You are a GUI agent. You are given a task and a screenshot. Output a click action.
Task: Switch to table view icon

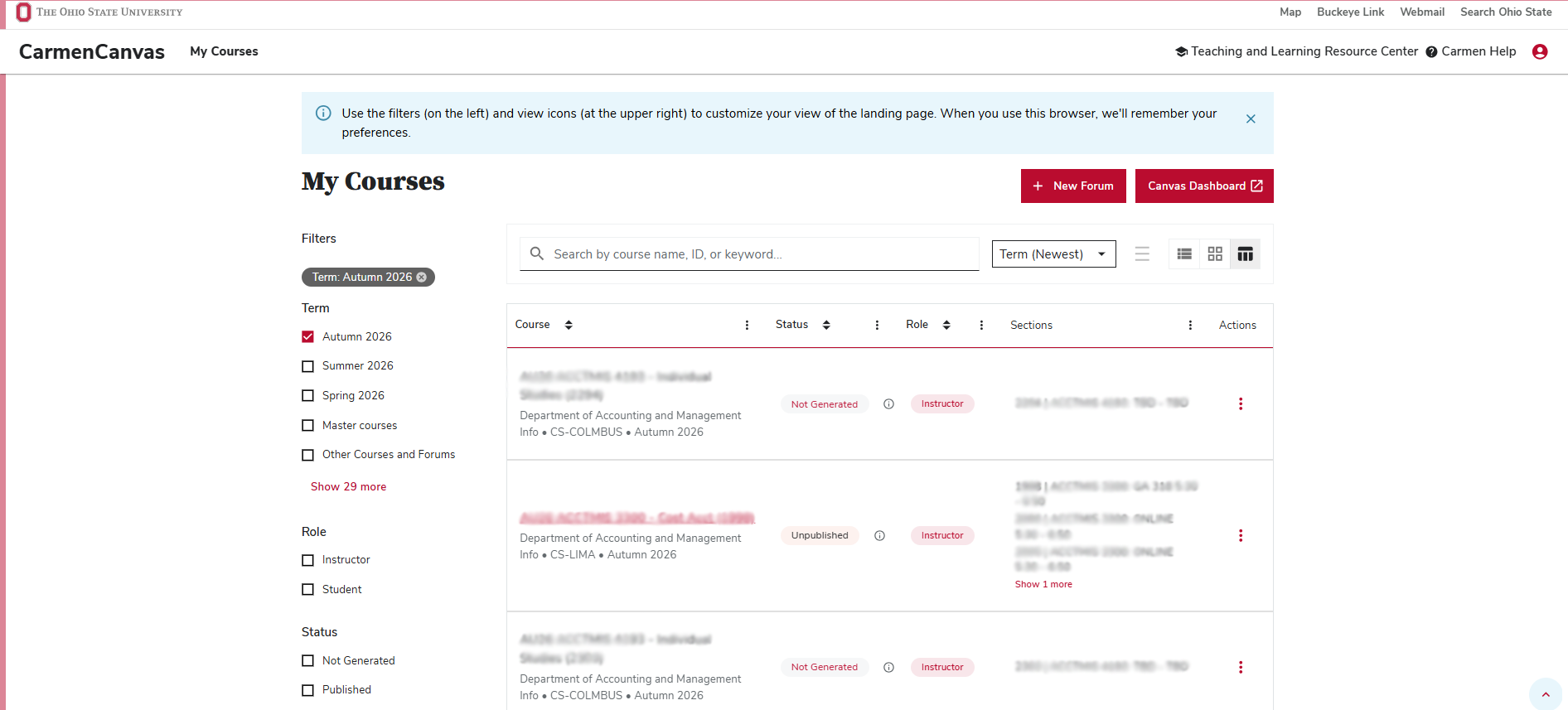click(1245, 254)
